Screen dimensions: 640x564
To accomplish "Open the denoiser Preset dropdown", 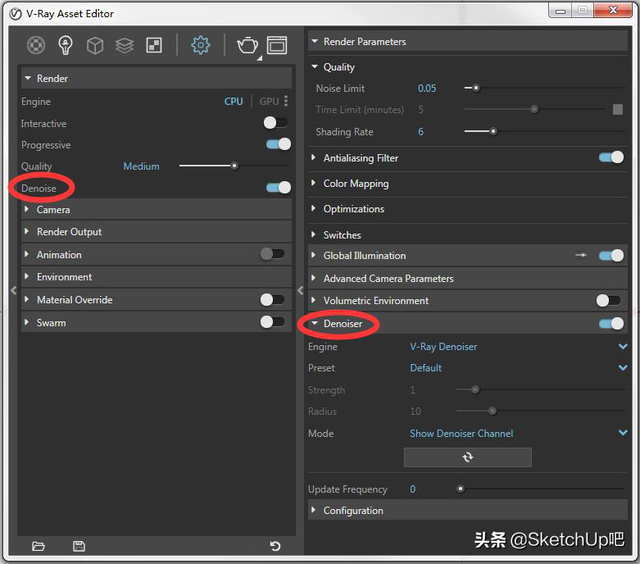I will point(518,368).
